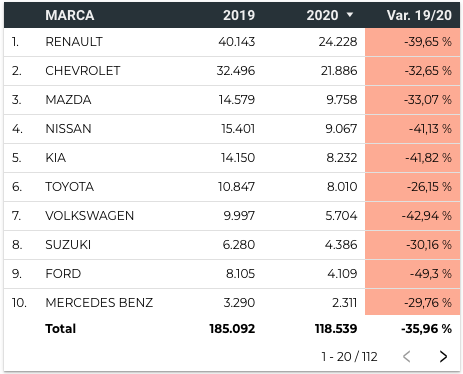Select the FORD brand row
Viewport: 463px width, 374px height.
[232, 274]
